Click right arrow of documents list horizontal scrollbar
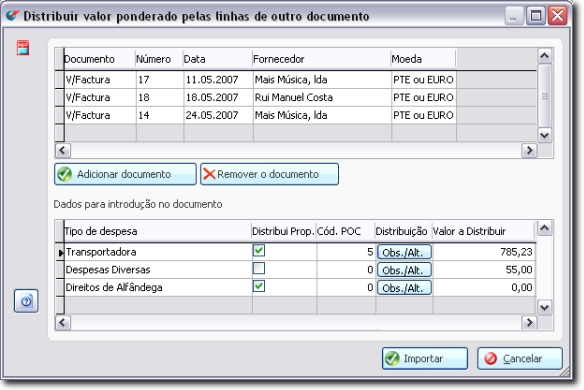584x390 pixels. coord(529,150)
